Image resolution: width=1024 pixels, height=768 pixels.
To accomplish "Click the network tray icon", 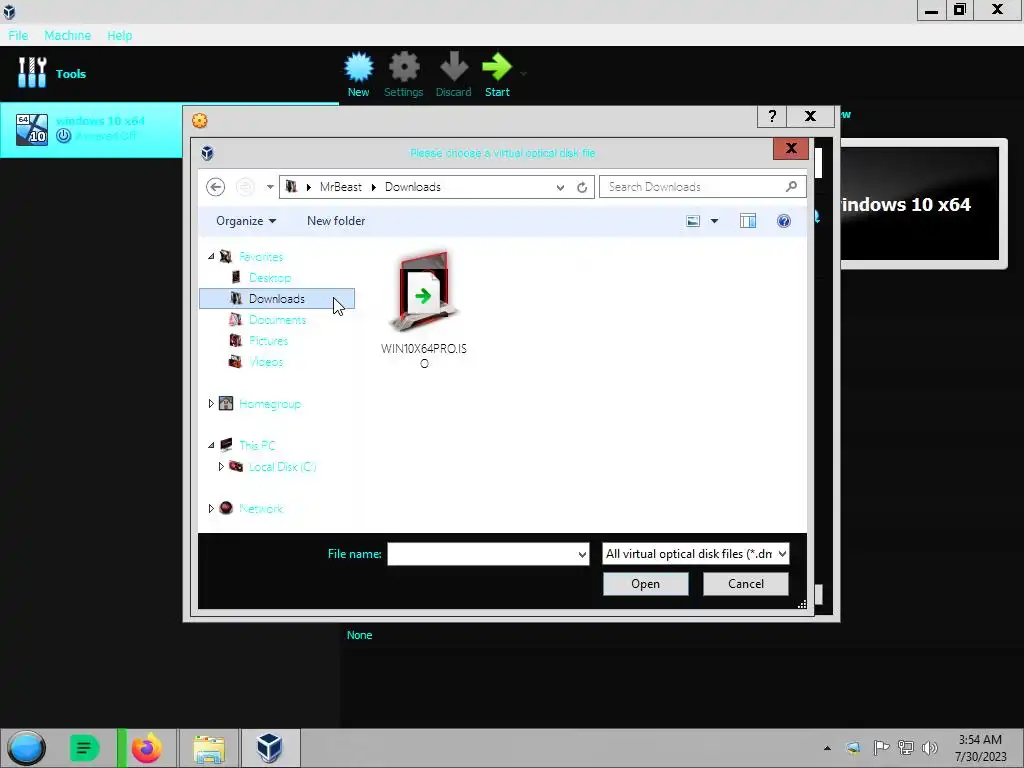I will tap(906, 748).
